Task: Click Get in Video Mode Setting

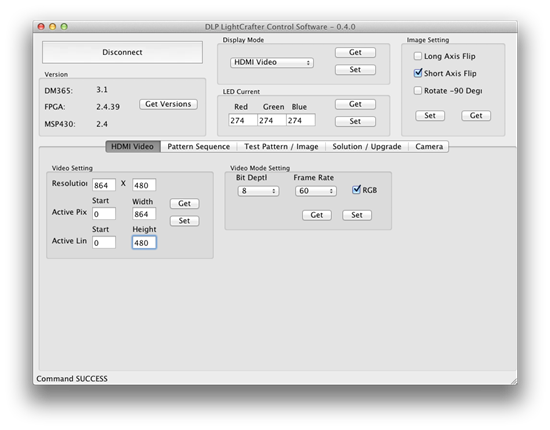Action: (x=317, y=215)
